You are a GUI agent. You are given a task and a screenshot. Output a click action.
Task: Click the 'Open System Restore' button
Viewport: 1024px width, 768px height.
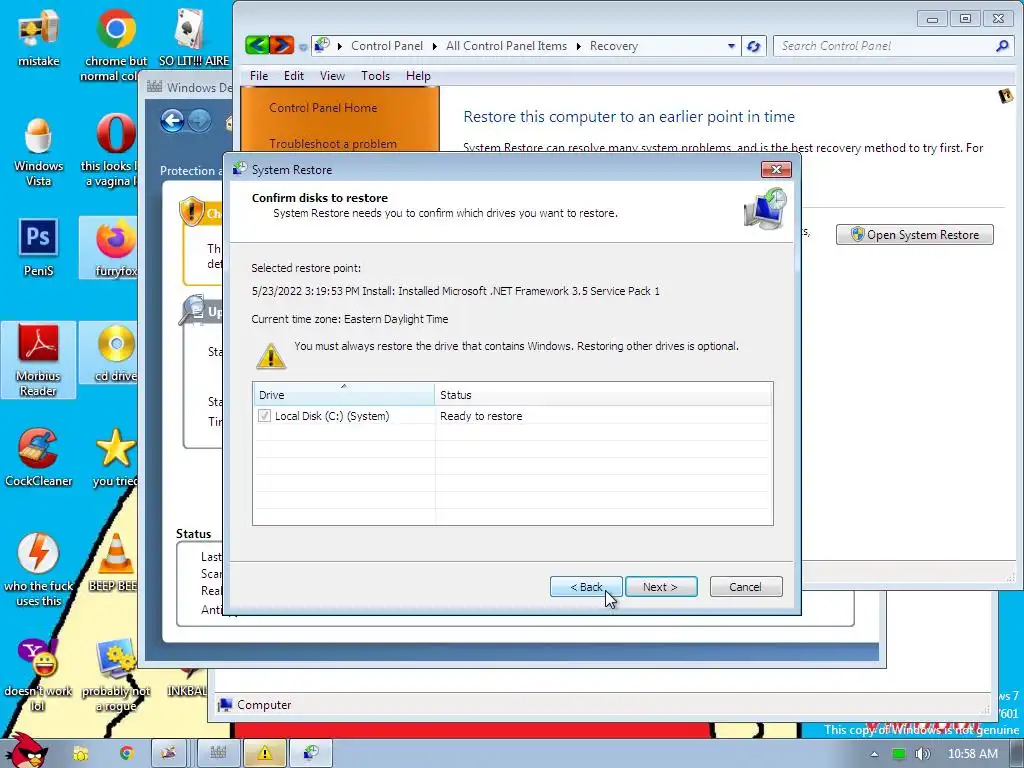[x=914, y=234]
